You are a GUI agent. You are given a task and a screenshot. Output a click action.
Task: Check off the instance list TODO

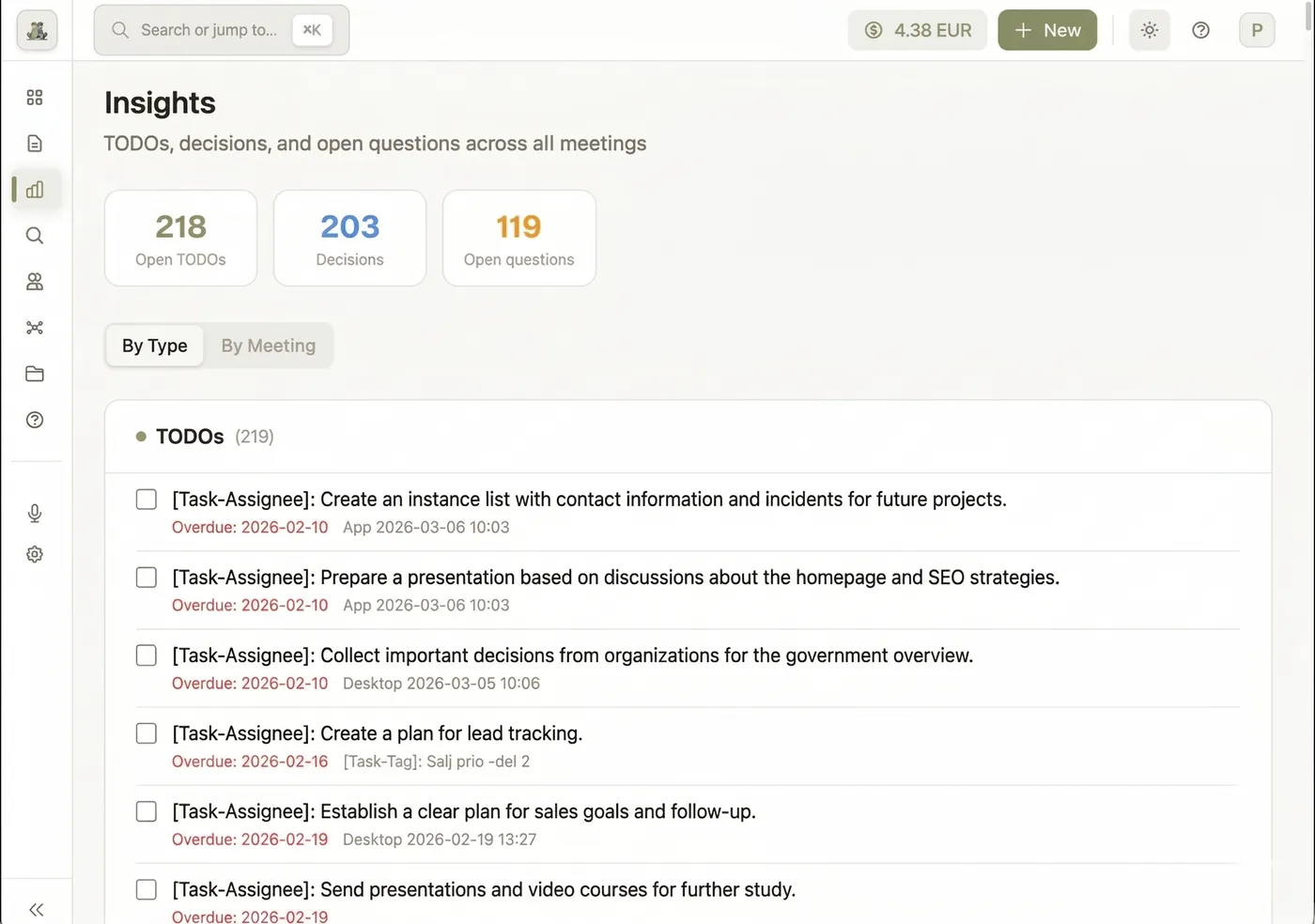[146, 499]
